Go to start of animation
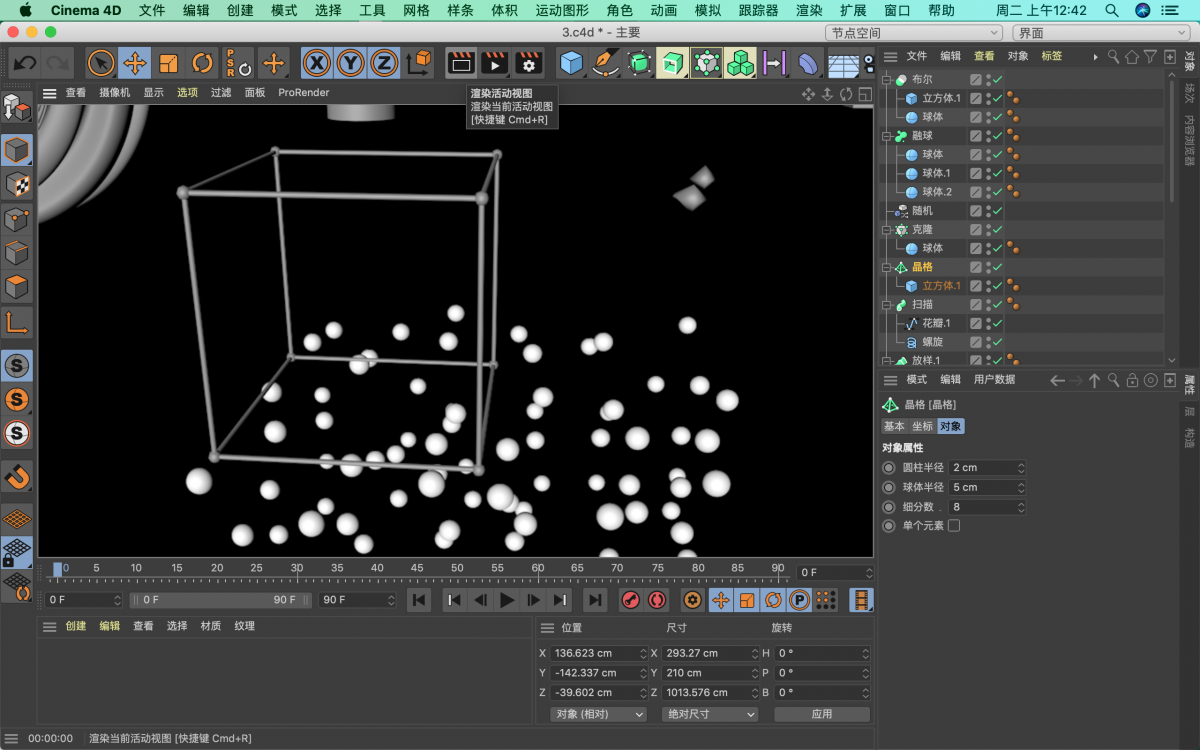The width and height of the screenshot is (1200, 750). tap(420, 600)
